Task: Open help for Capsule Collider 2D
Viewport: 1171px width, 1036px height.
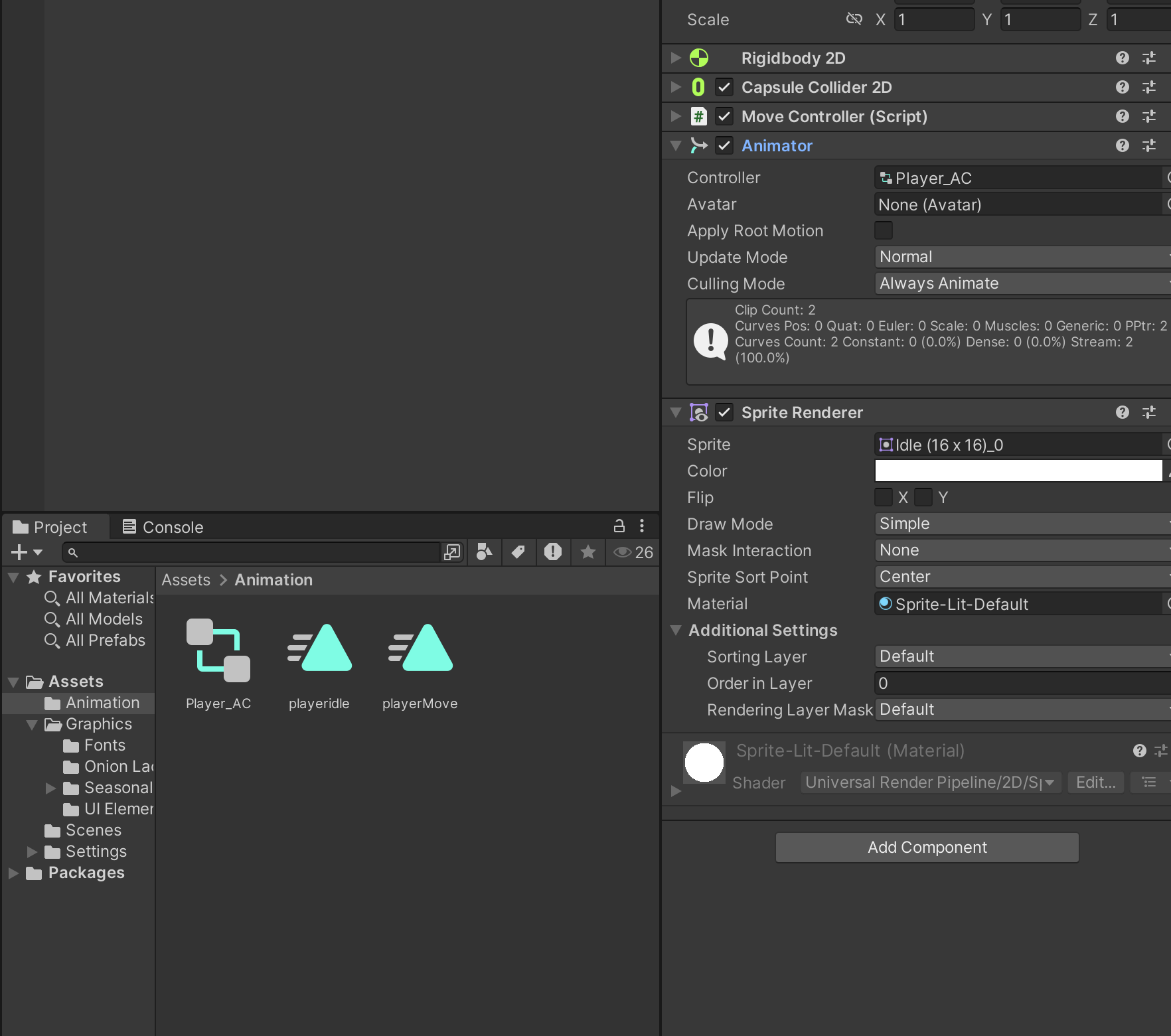Action: (x=1122, y=87)
